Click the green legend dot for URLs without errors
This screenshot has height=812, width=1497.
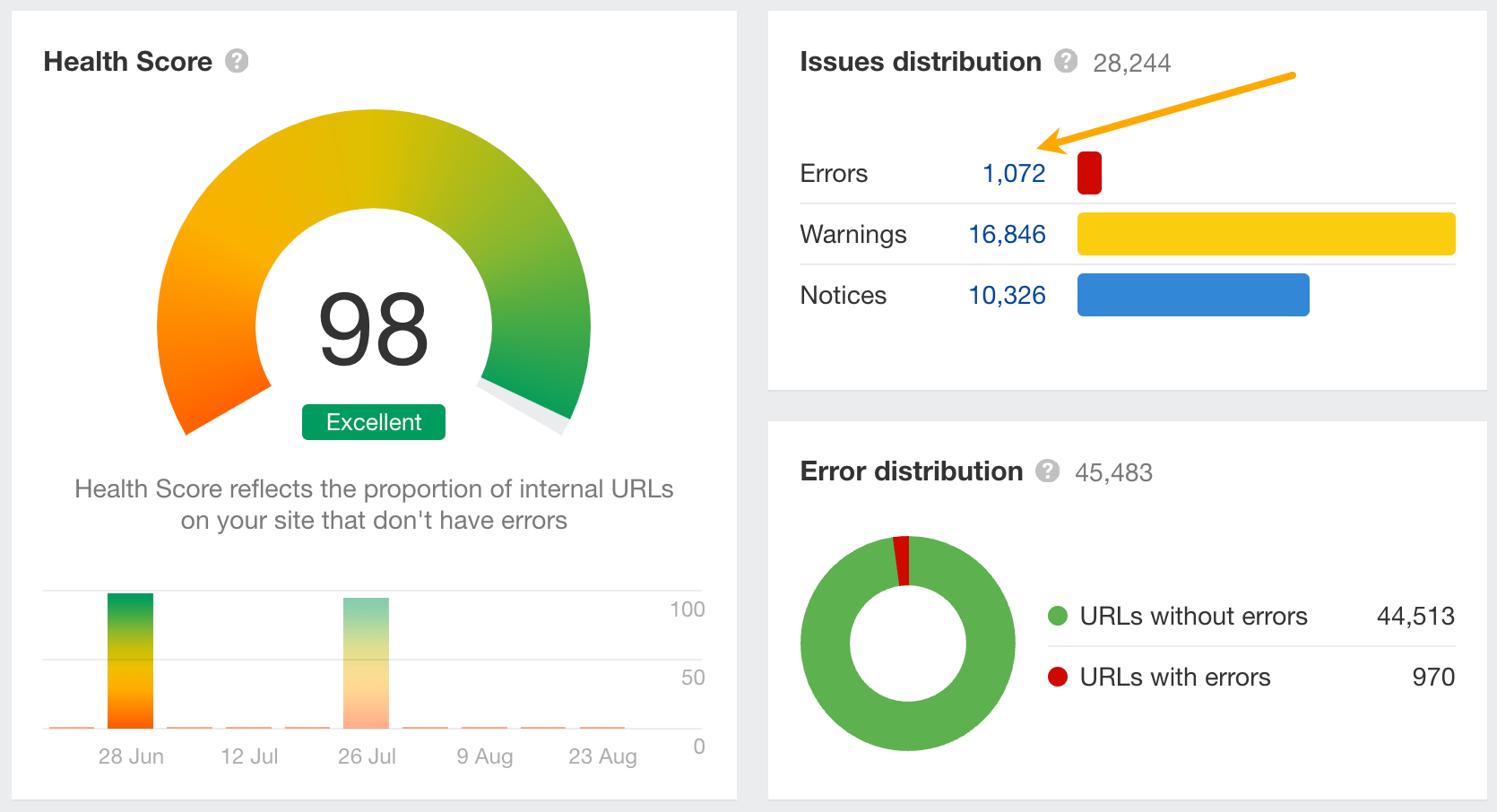pyautogui.click(x=1060, y=616)
